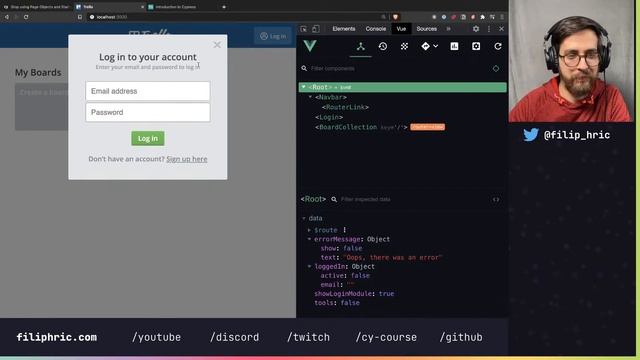Click the green Log in button

[x=148, y=138]
